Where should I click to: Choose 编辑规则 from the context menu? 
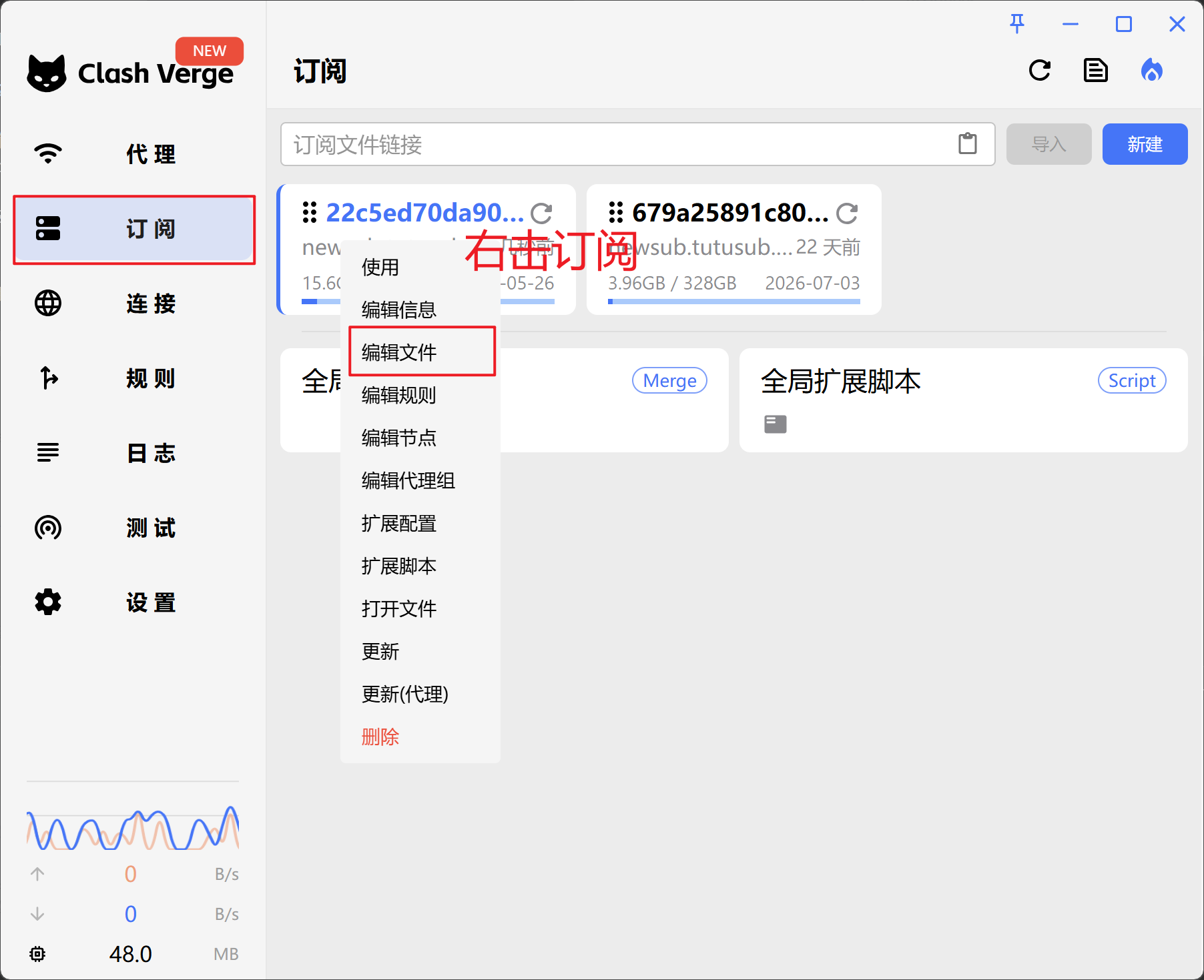click(x=398, y=395)
